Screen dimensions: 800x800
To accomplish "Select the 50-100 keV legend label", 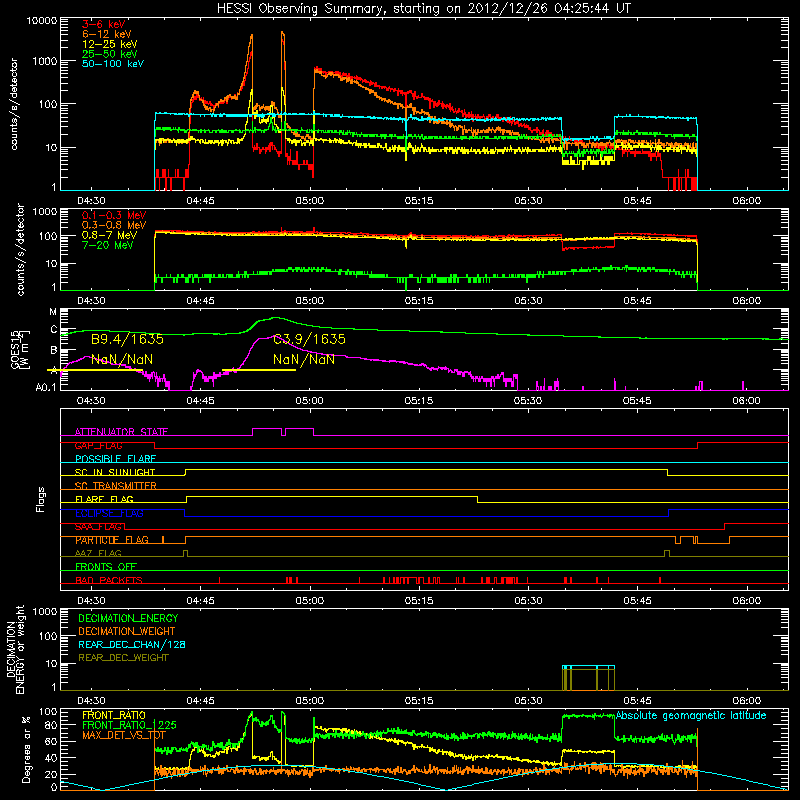I will point(113,64).
